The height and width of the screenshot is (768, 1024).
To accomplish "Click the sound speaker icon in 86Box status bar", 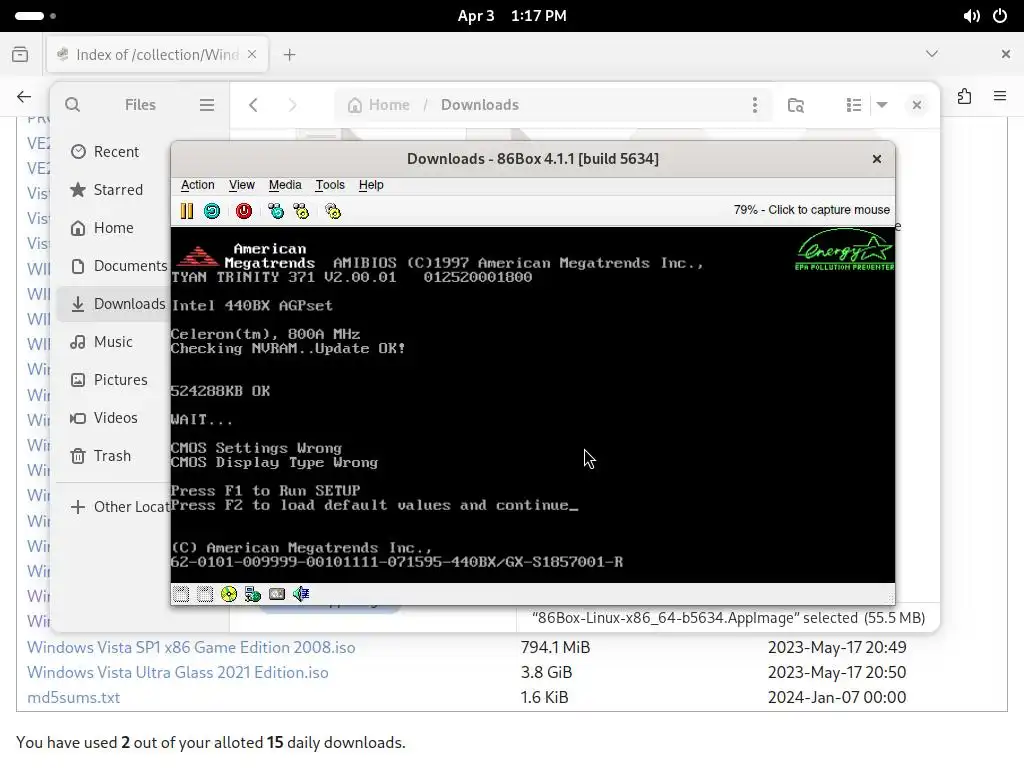I will 301,594.
